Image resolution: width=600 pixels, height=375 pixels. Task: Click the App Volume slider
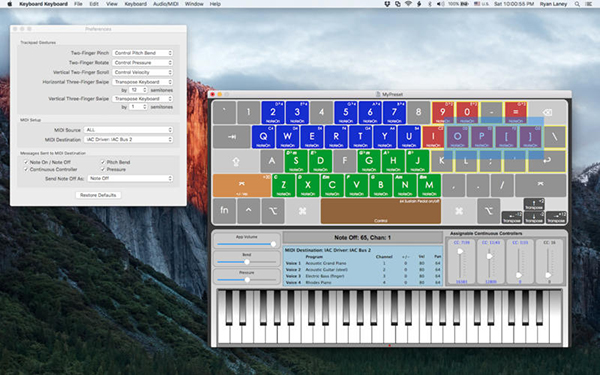click(x=246, y=244)
